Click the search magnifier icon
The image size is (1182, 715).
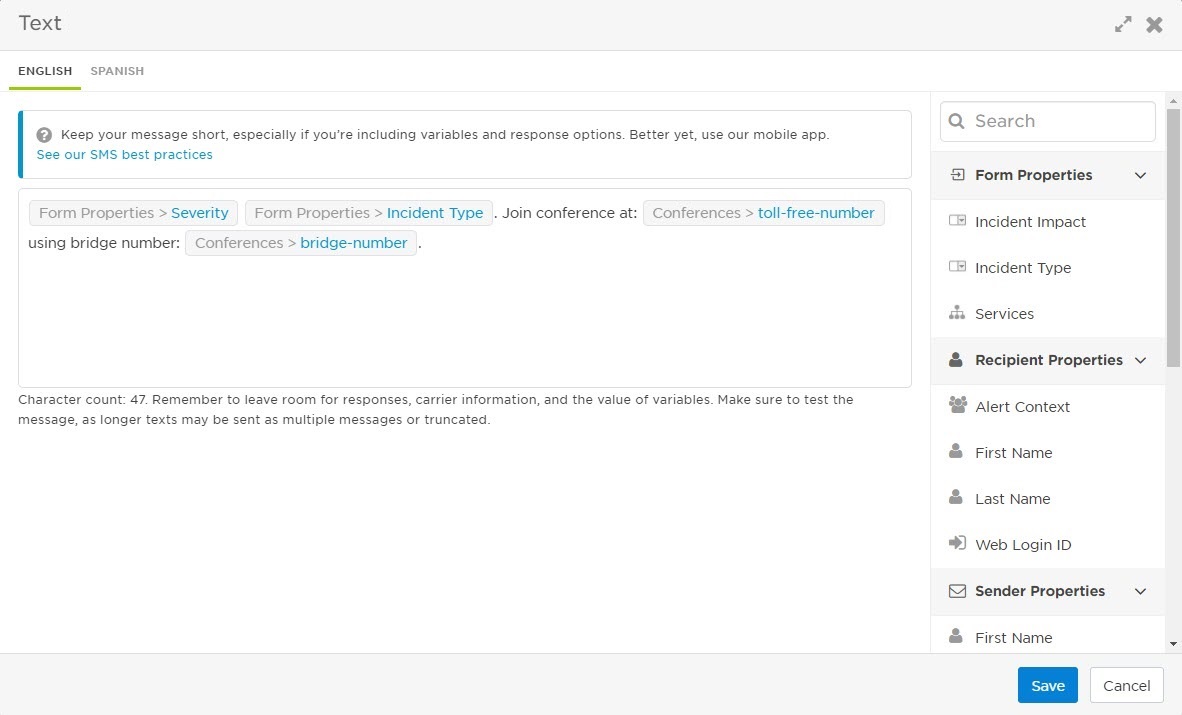(957, 121)
